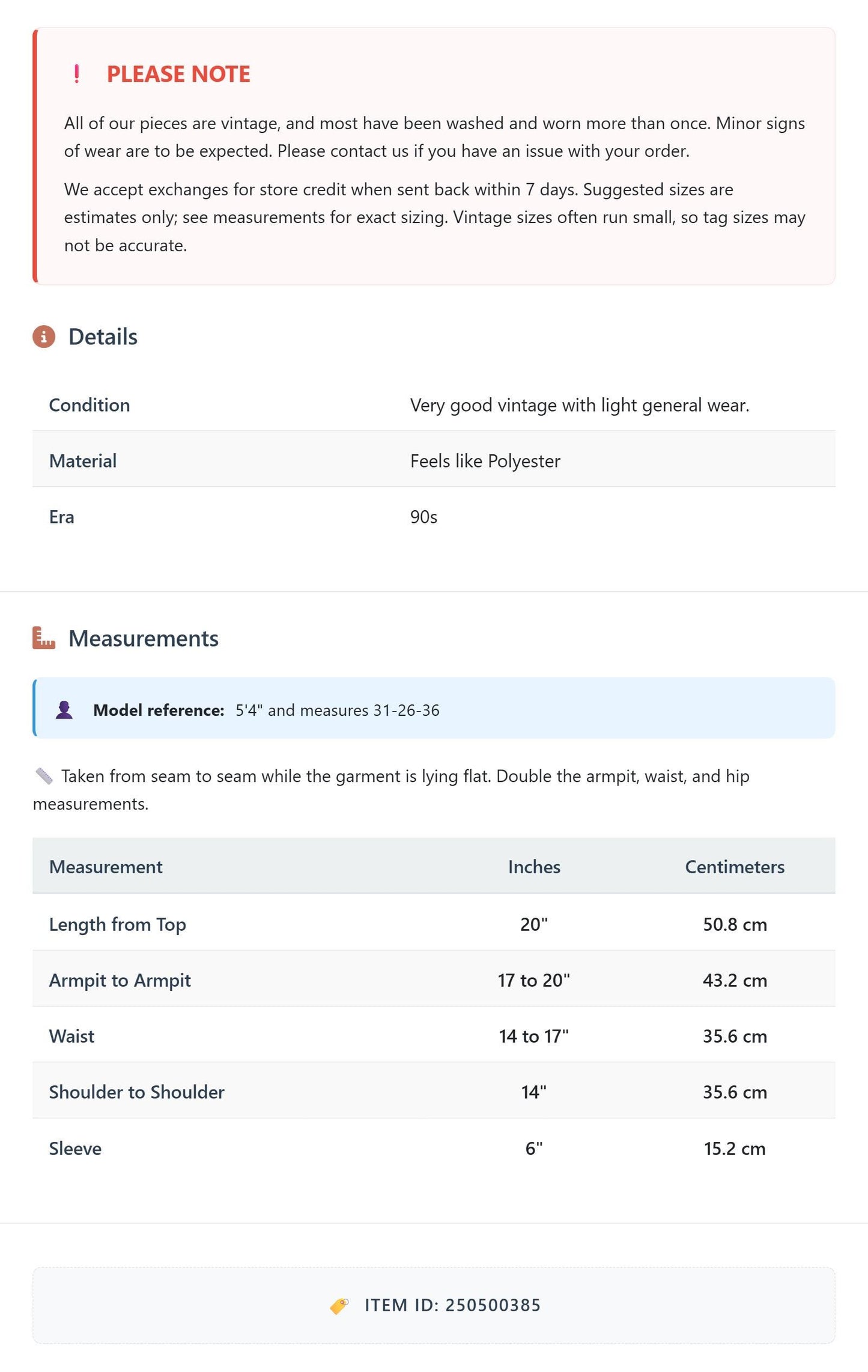Click the Centimeters column header
This screenshot has height=1372, width=868.
coord(735,867)
